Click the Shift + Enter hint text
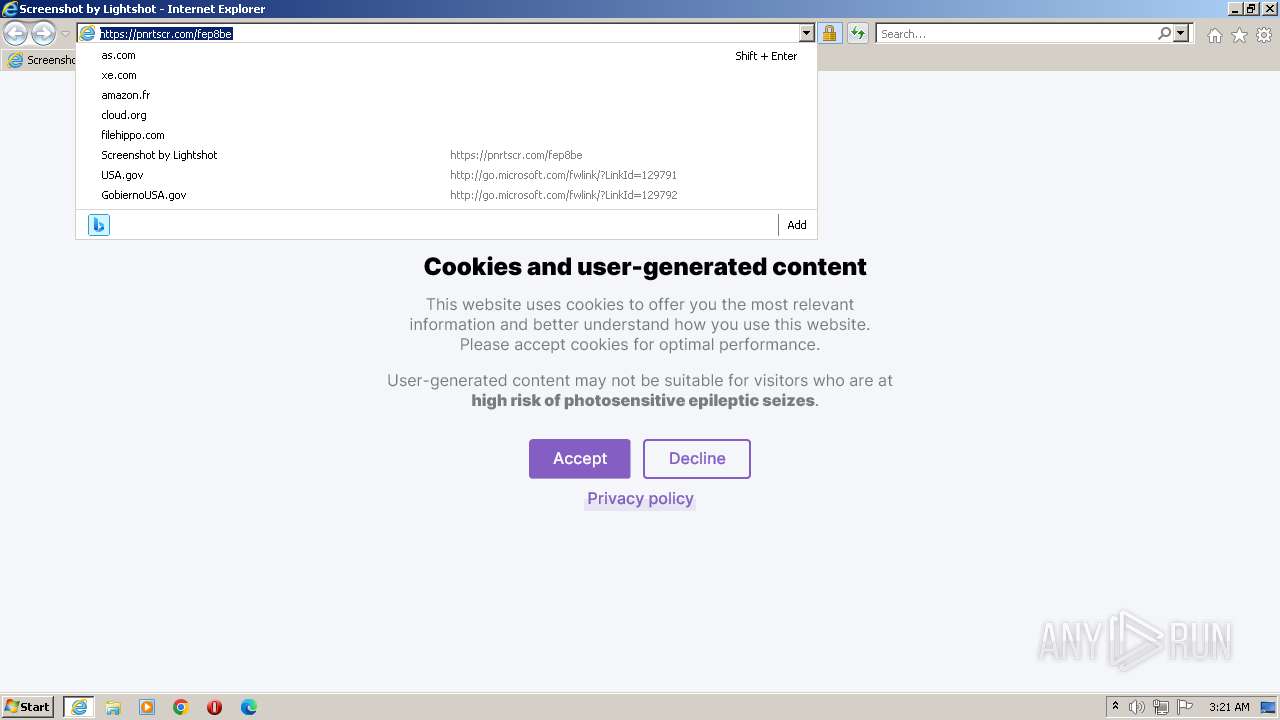 [766, 56]
